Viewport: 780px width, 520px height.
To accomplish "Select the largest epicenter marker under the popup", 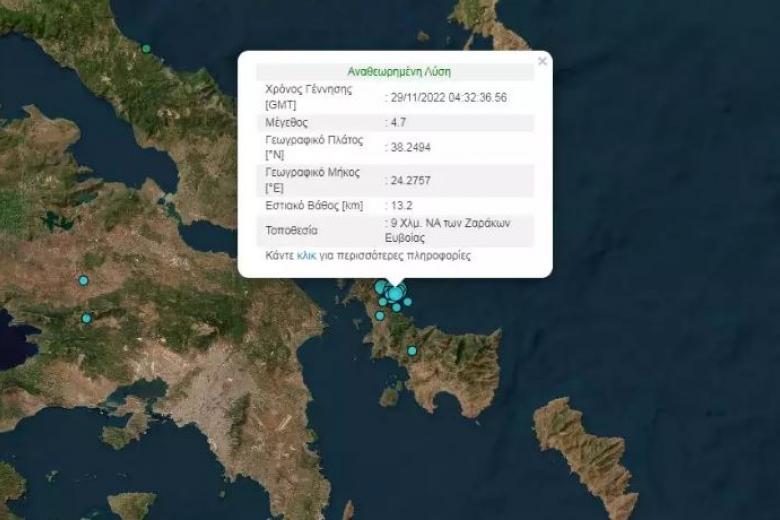I will coord(395,294).
